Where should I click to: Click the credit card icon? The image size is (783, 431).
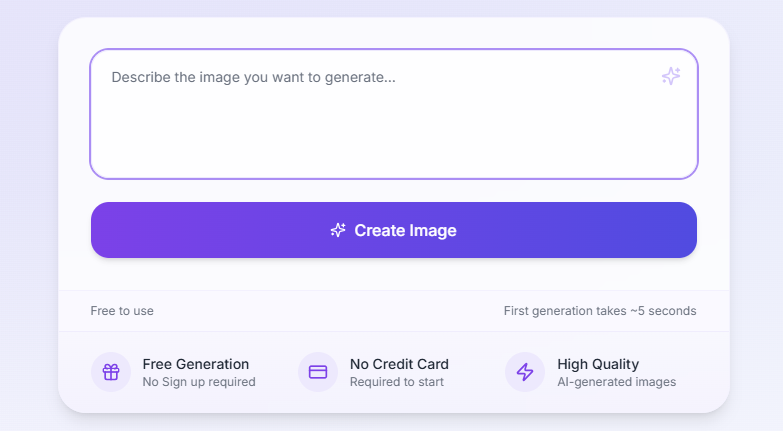tap(318, 372)
